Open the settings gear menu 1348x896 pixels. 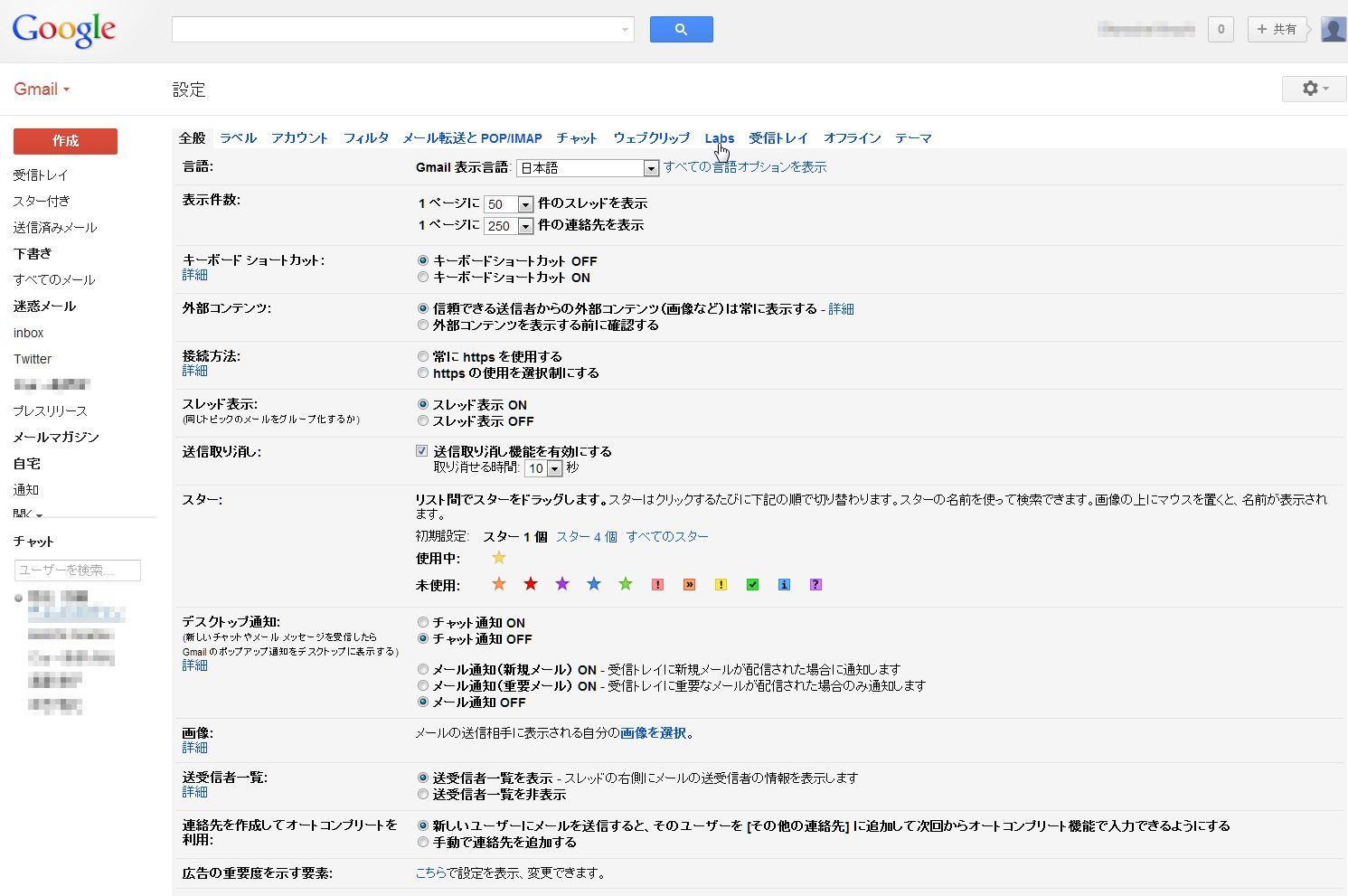pos(1314,89)
